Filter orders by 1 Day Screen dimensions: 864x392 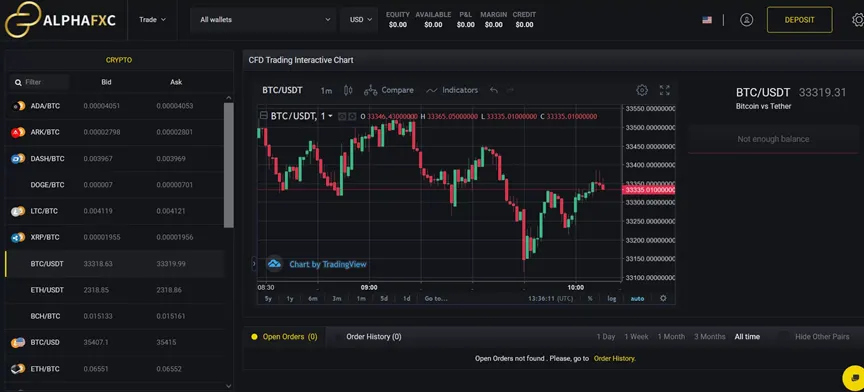[x=606, y=336]
